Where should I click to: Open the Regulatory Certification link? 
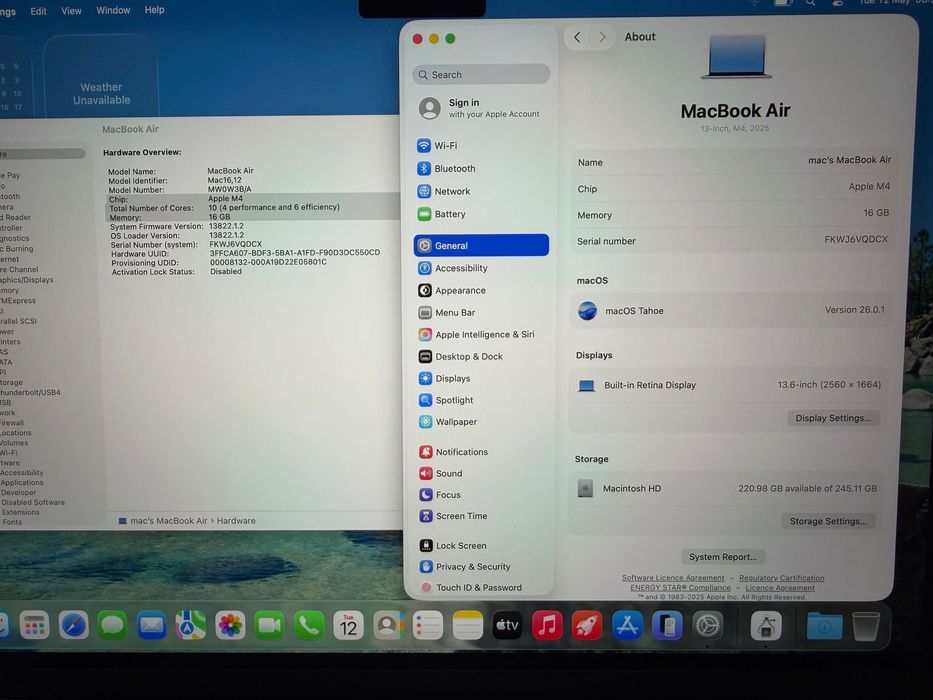(x=781, y=577)
